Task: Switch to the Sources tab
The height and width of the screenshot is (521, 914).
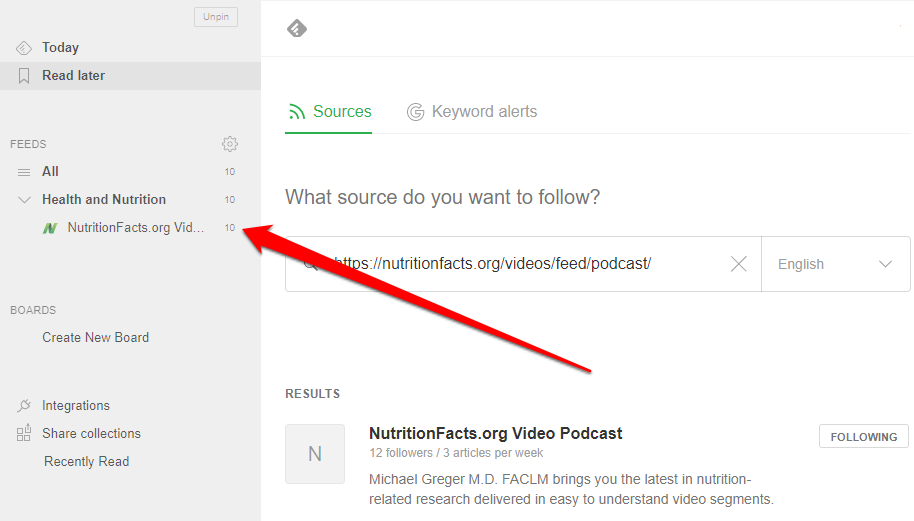Action: click(x=329, y=112)
